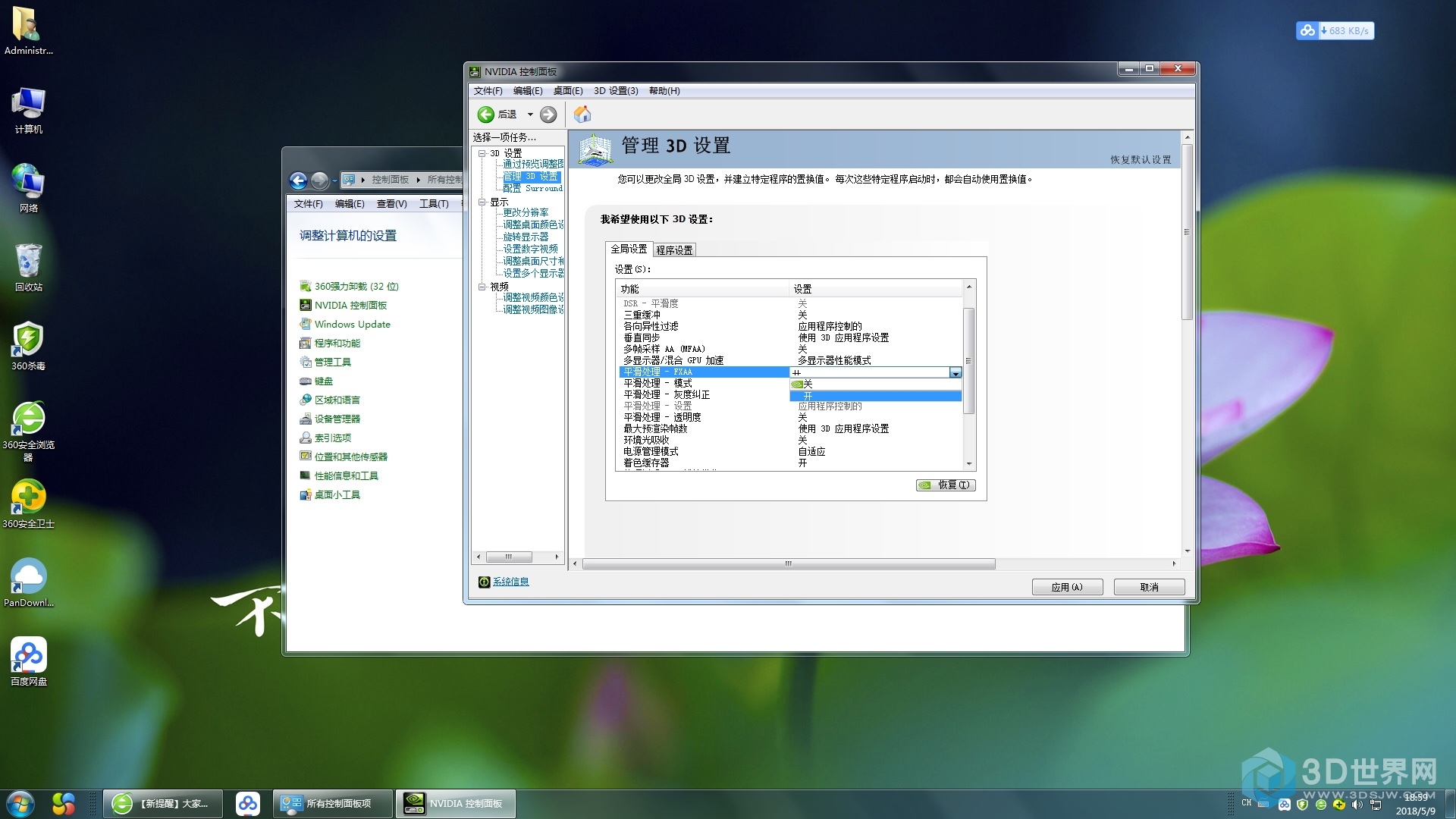Select the 多显示器/混合 GPU 加速 row
The width and height of the screenshot is (1456, 819).
(x=791, y=360)
